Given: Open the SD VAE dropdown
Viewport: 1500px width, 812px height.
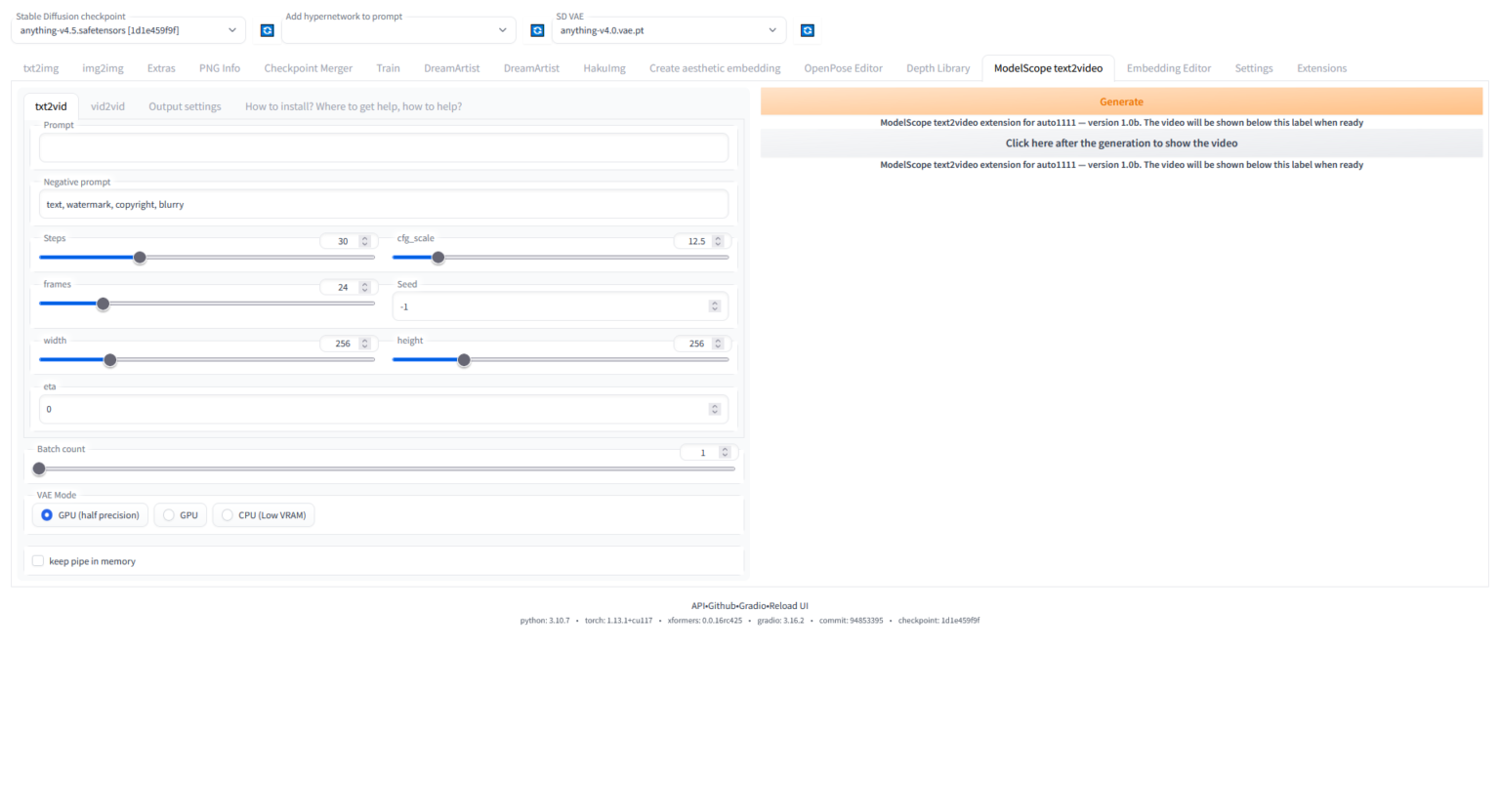Looking at the screenshot, I should 668,30.
